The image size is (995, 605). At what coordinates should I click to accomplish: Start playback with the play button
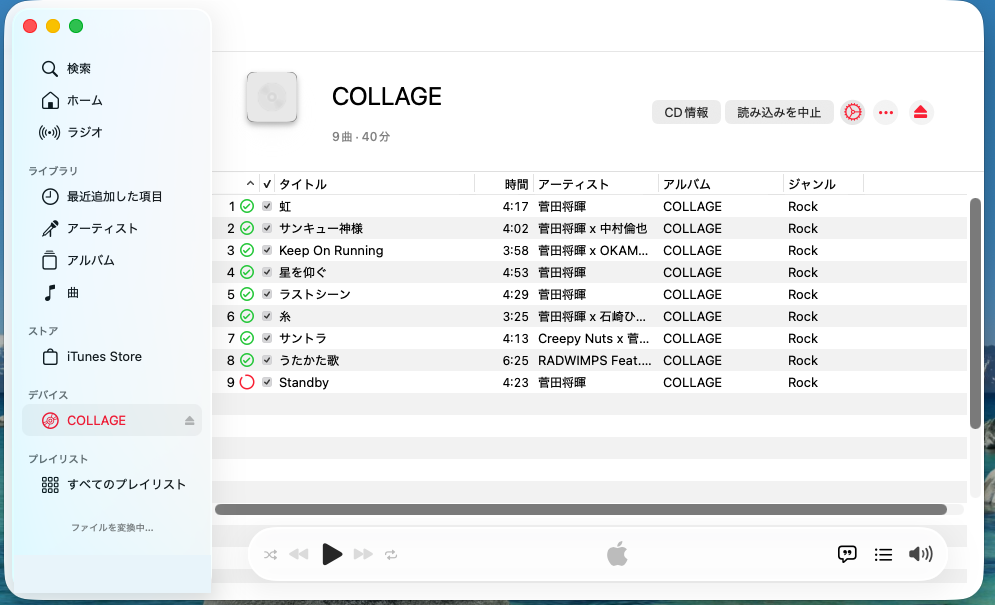pyautogui.click(x=332, y=554)
